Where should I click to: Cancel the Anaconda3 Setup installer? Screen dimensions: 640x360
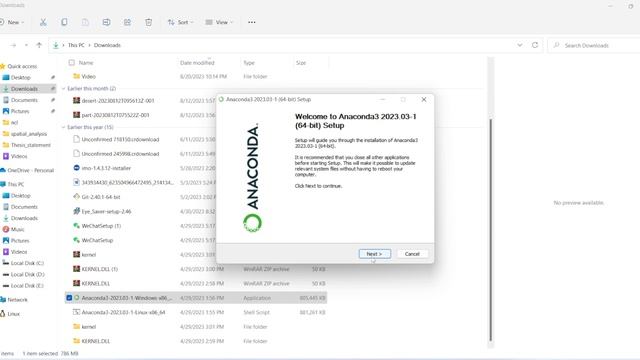(x=412, y=254)
